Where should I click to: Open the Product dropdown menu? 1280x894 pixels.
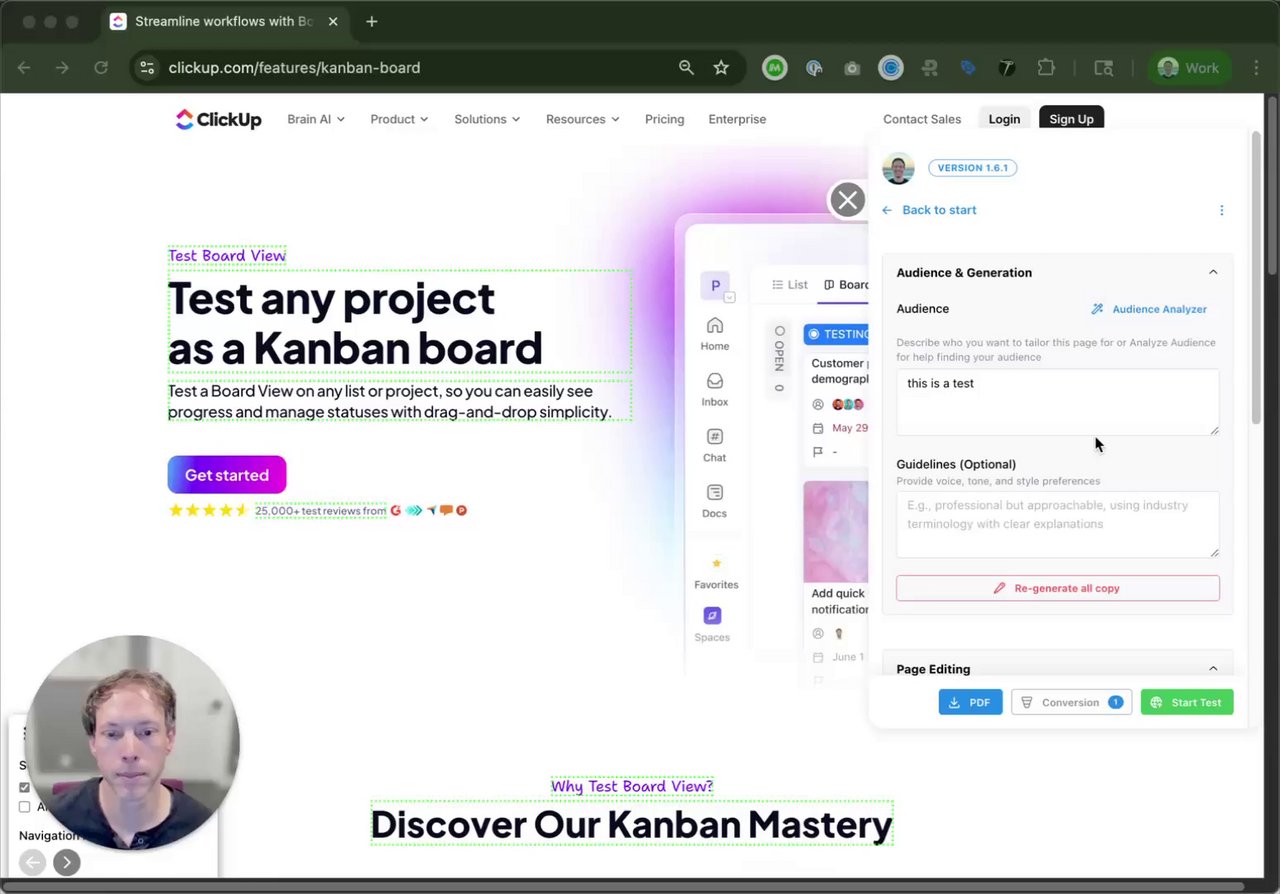[399, 119]
